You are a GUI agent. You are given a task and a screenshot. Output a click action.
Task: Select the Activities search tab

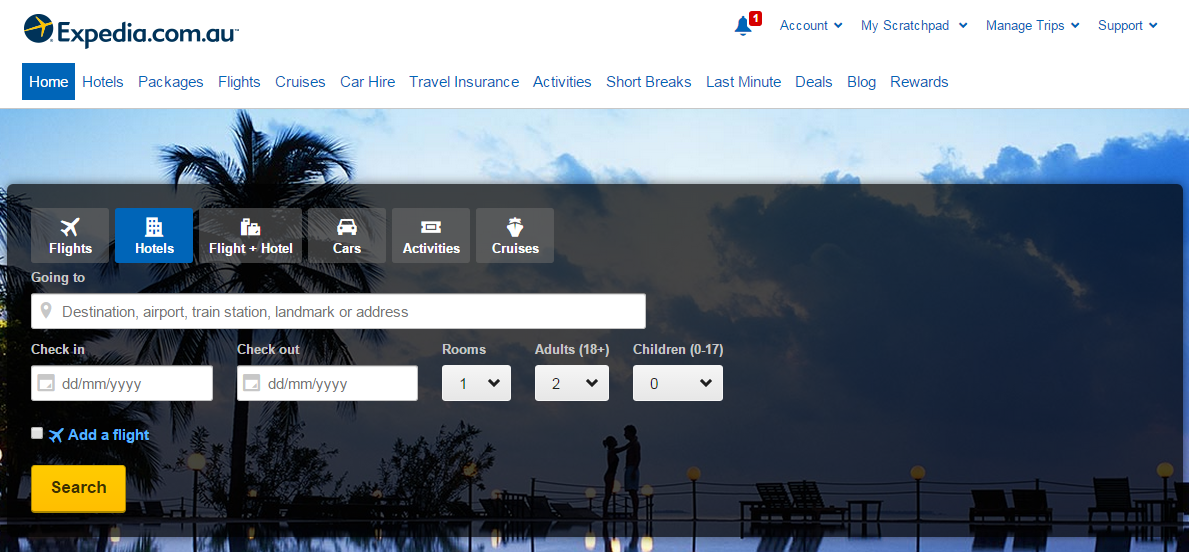(431, 236)
